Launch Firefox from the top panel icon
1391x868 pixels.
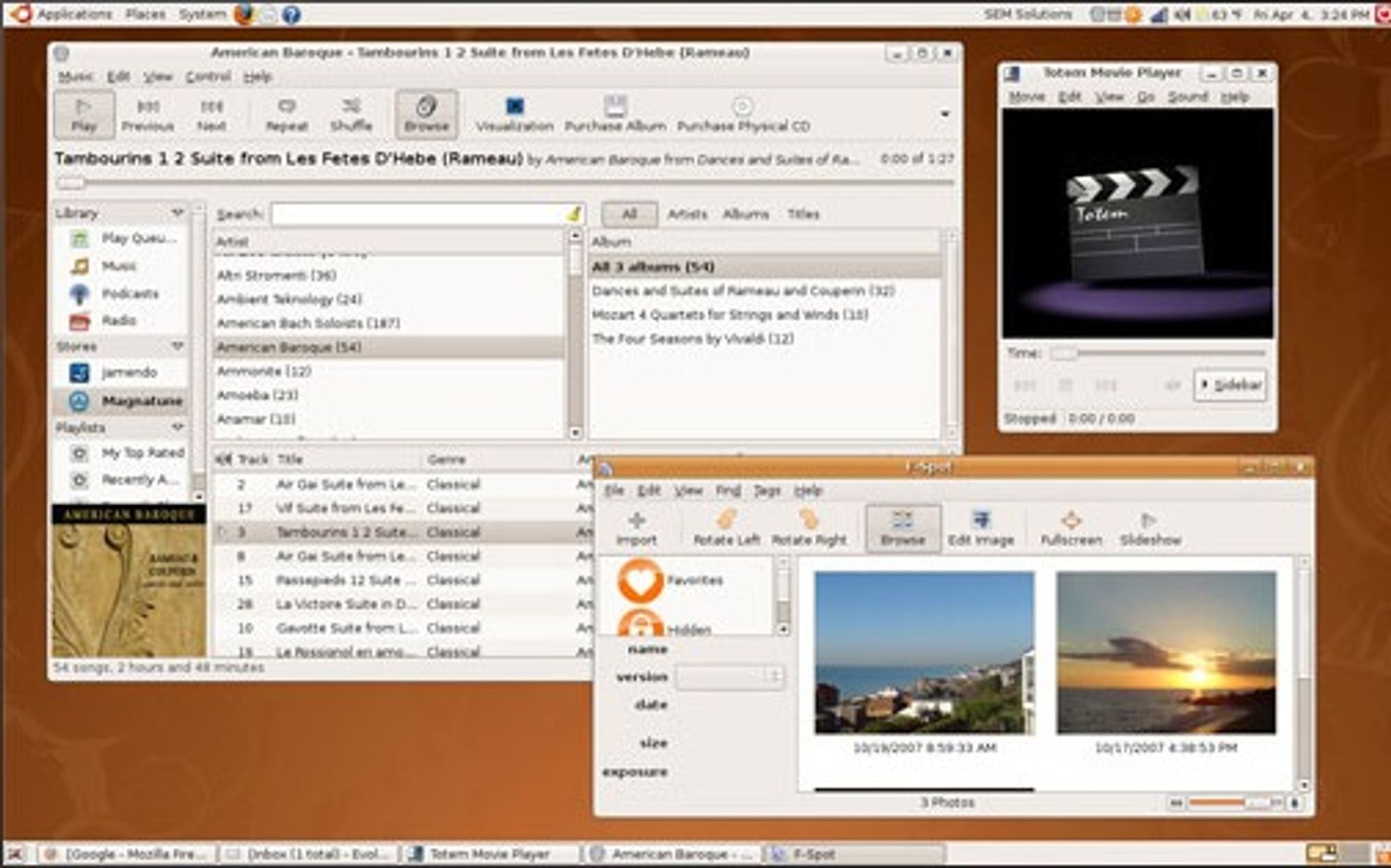244,14
